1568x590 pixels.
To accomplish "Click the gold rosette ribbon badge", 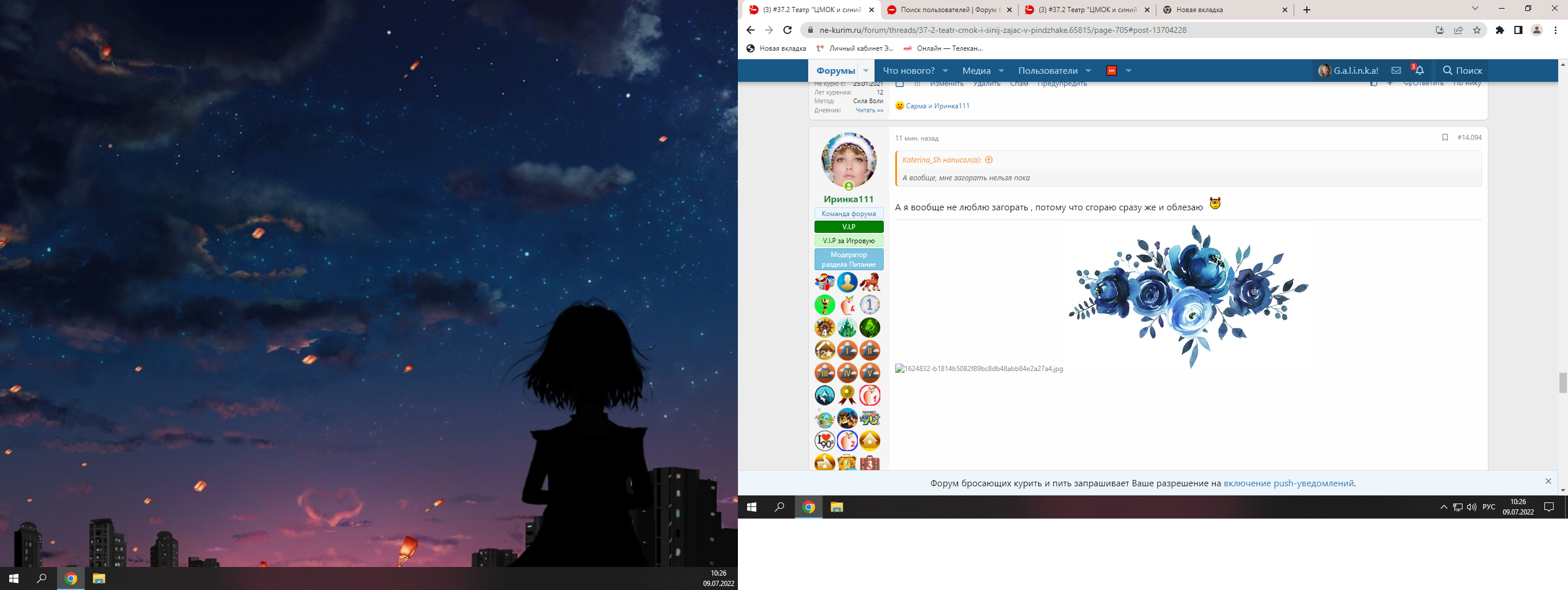I will tap(847, 395).
